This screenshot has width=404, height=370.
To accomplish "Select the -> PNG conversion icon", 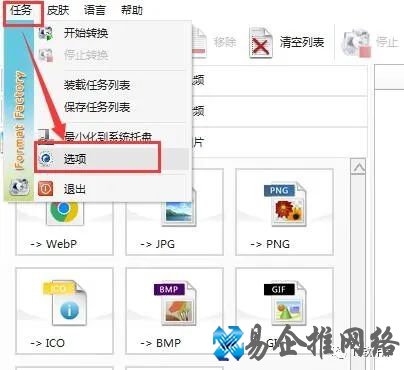I will 285,204.
